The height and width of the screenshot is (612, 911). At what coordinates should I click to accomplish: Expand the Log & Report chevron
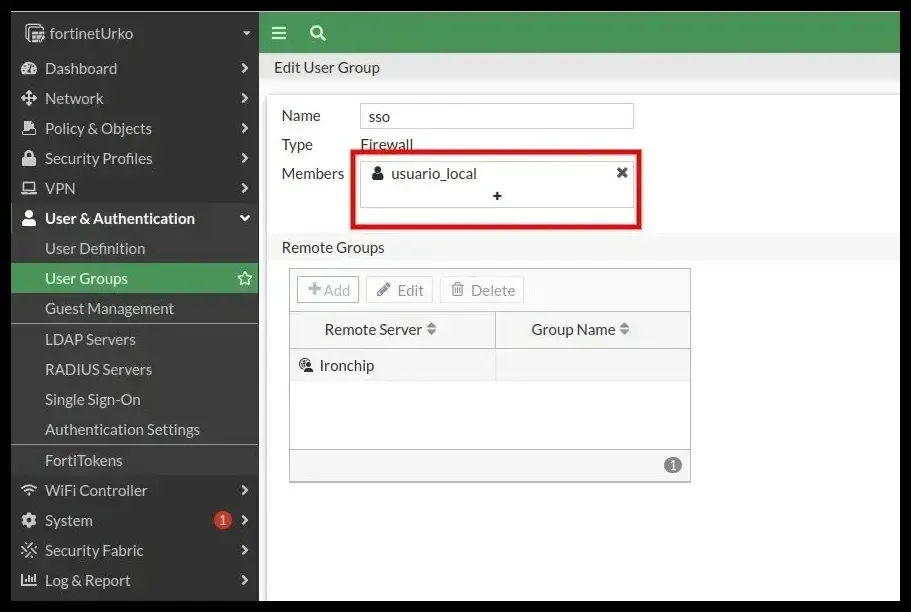[x=245, y=579]
